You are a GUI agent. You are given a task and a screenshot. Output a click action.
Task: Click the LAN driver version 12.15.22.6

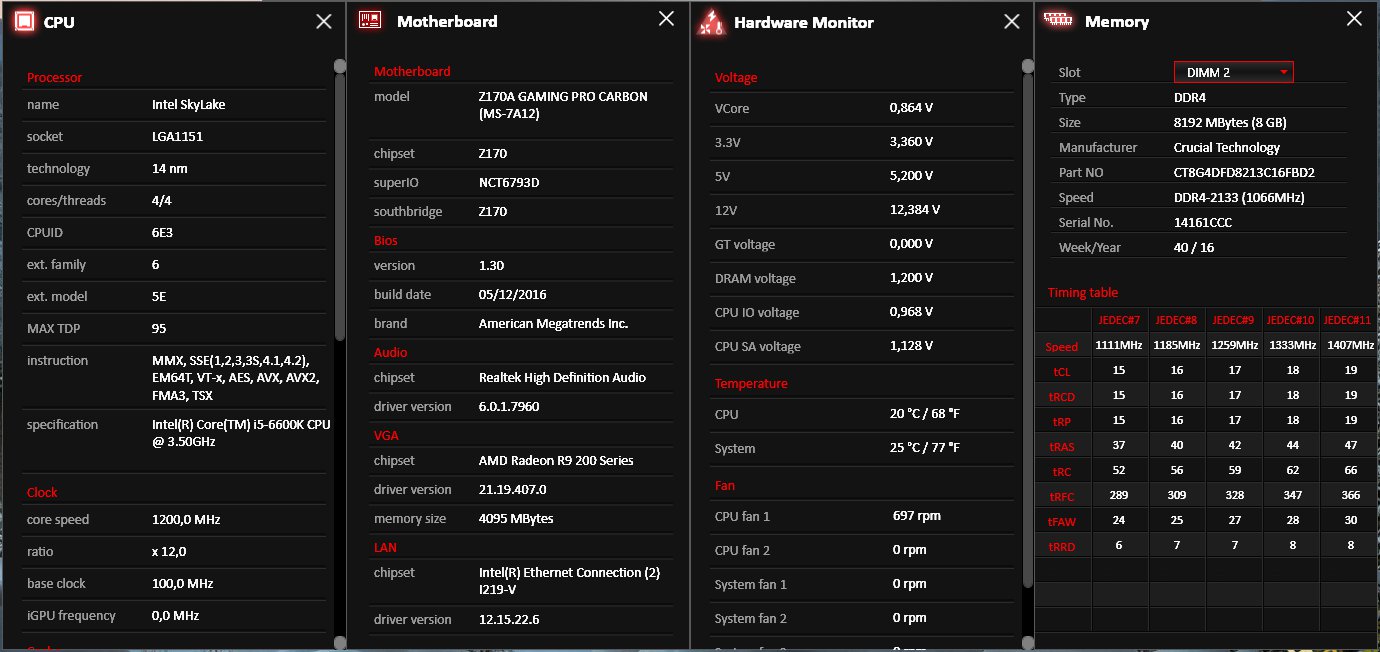pos(509,620)
